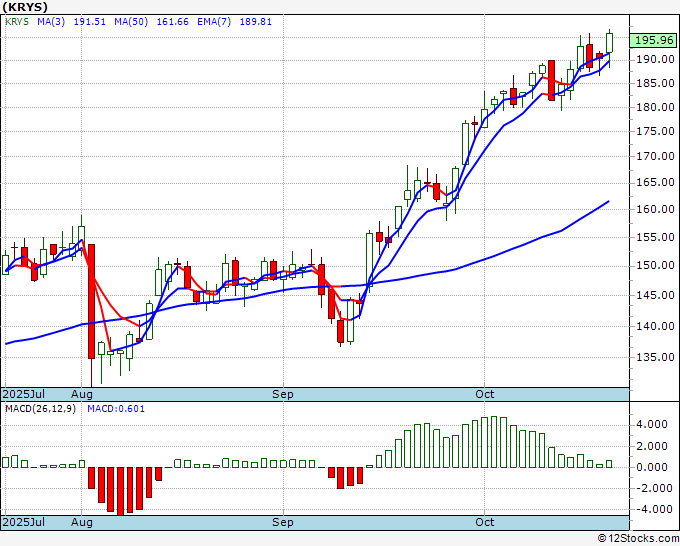Viewport: 680px width, 546px height.
Task: Click the 160.00 price axis label
Action: (x=655, y=209)
